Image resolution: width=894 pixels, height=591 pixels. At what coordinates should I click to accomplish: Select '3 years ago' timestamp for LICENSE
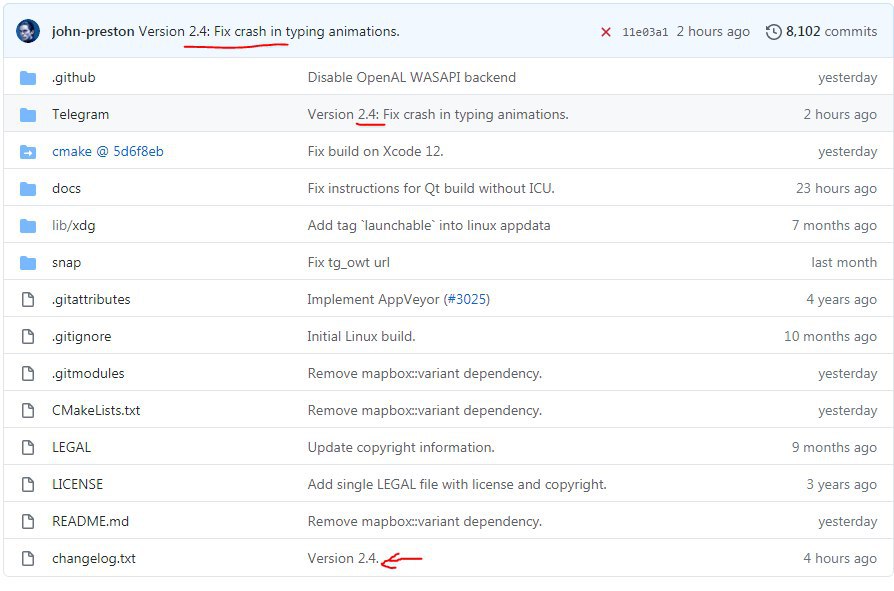click(x=842, y=485)
